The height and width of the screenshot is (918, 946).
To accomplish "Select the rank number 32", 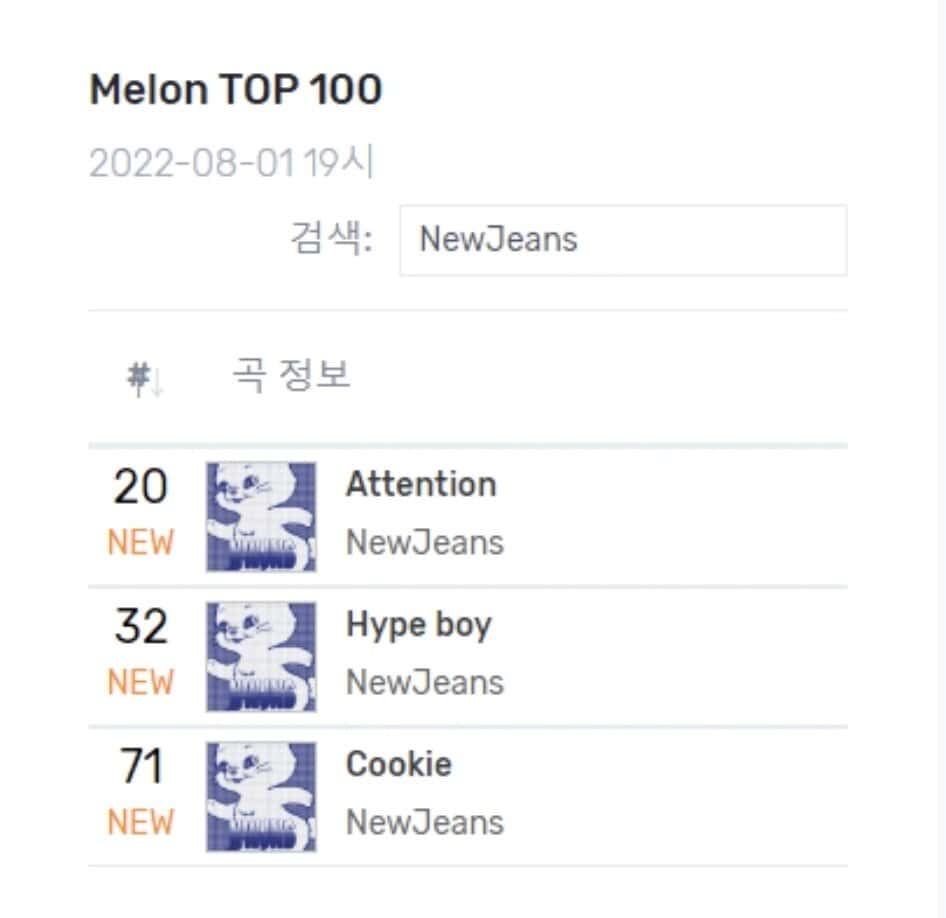I will [x=141, y=628].
